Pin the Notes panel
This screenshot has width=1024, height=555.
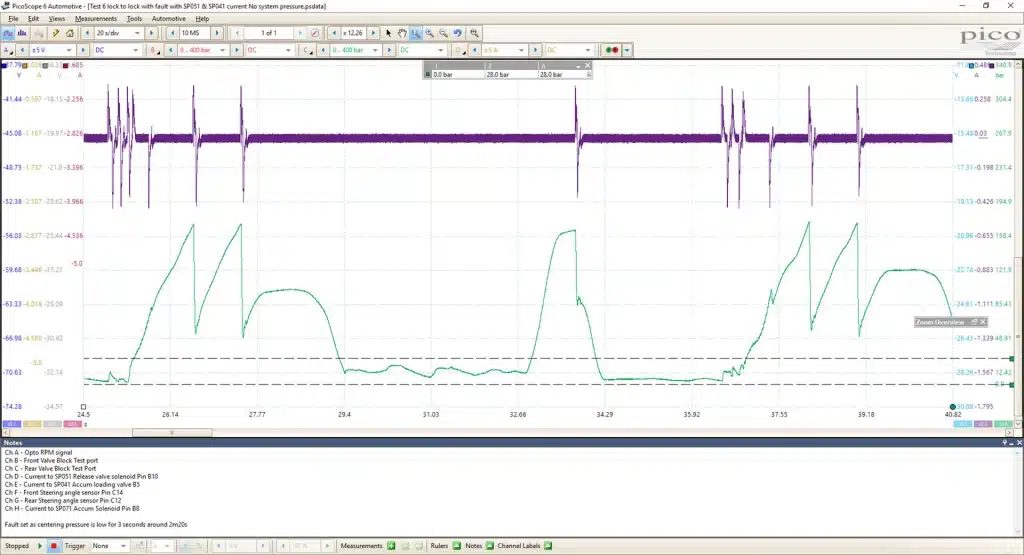pos(1006,443)
